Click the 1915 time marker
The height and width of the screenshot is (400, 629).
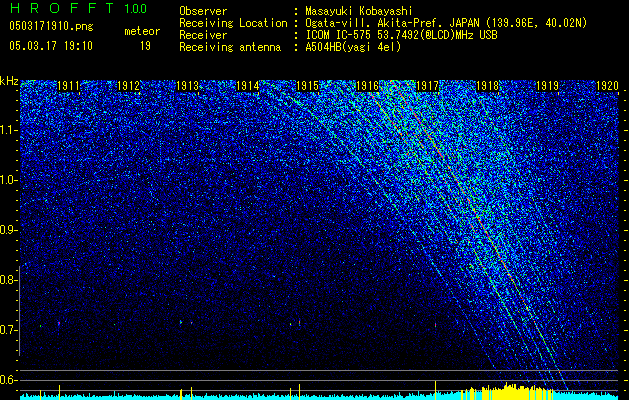pyautogui.click(x=308, y=86)
